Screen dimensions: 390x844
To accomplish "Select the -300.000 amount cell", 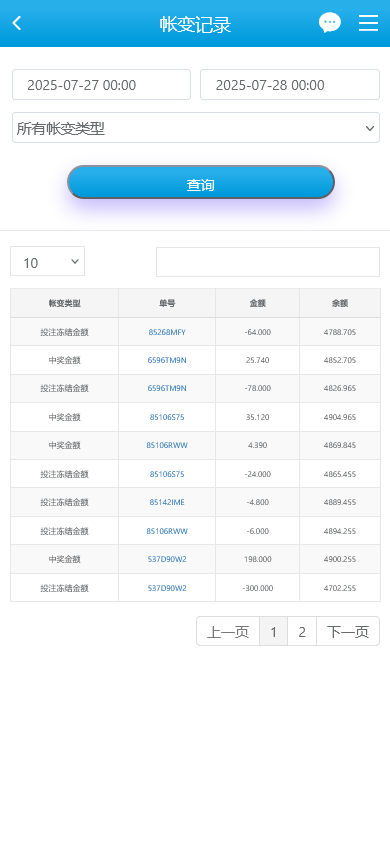I will click(258, 588).
